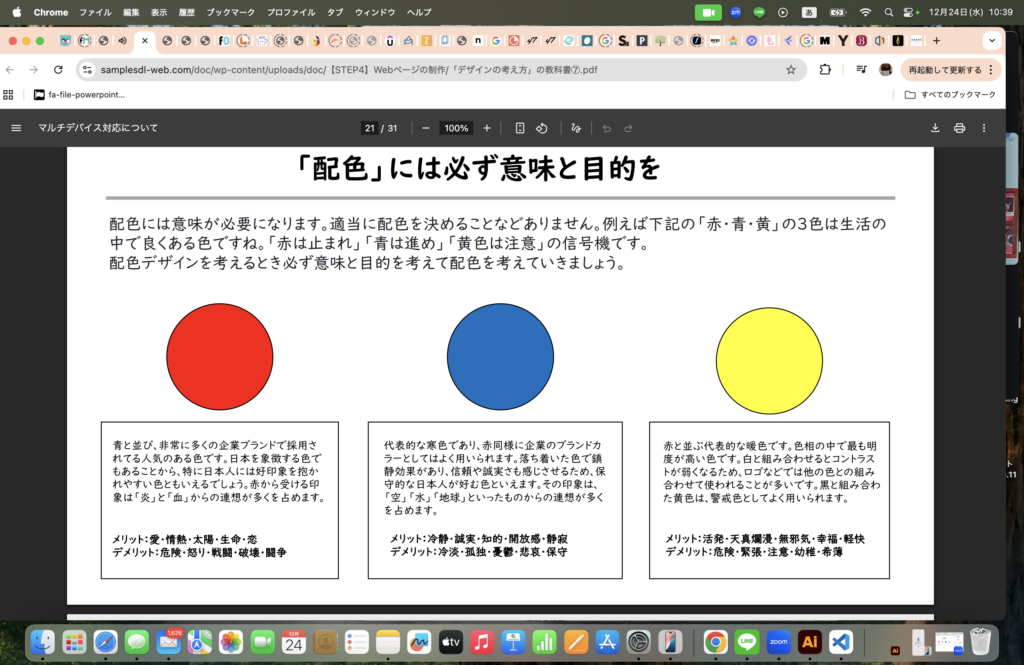
Task: Toggle bookmark star in address bar
Action: tap(791, 70)
